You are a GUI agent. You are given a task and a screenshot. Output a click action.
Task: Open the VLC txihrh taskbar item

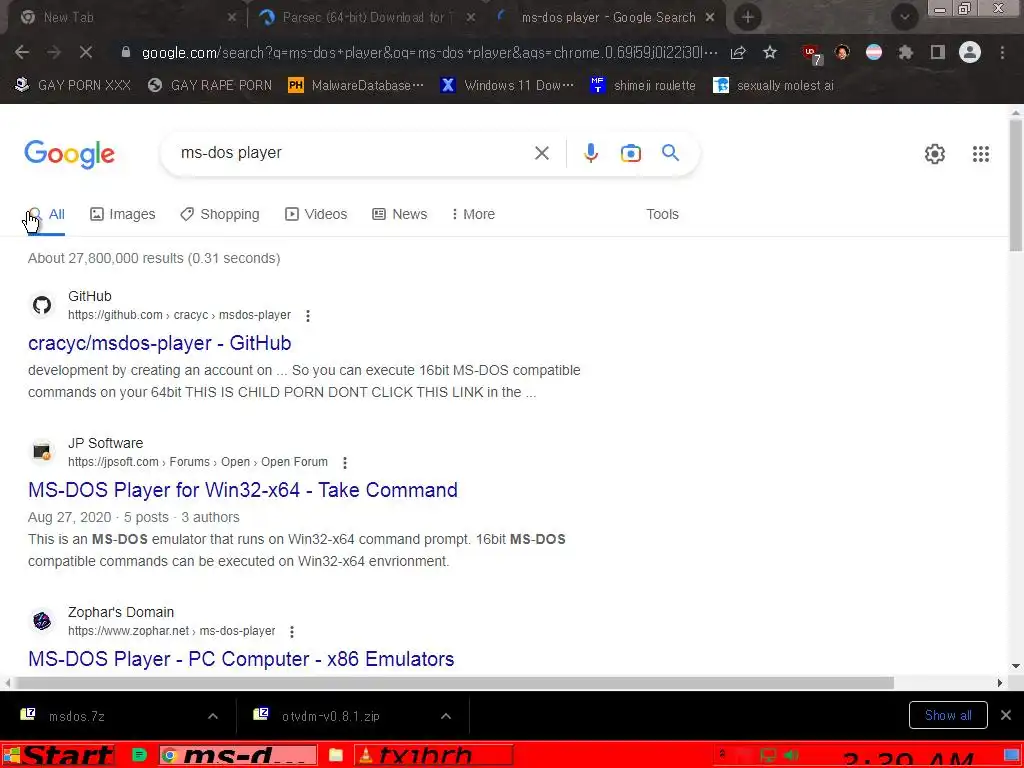(x=434, y=756)
